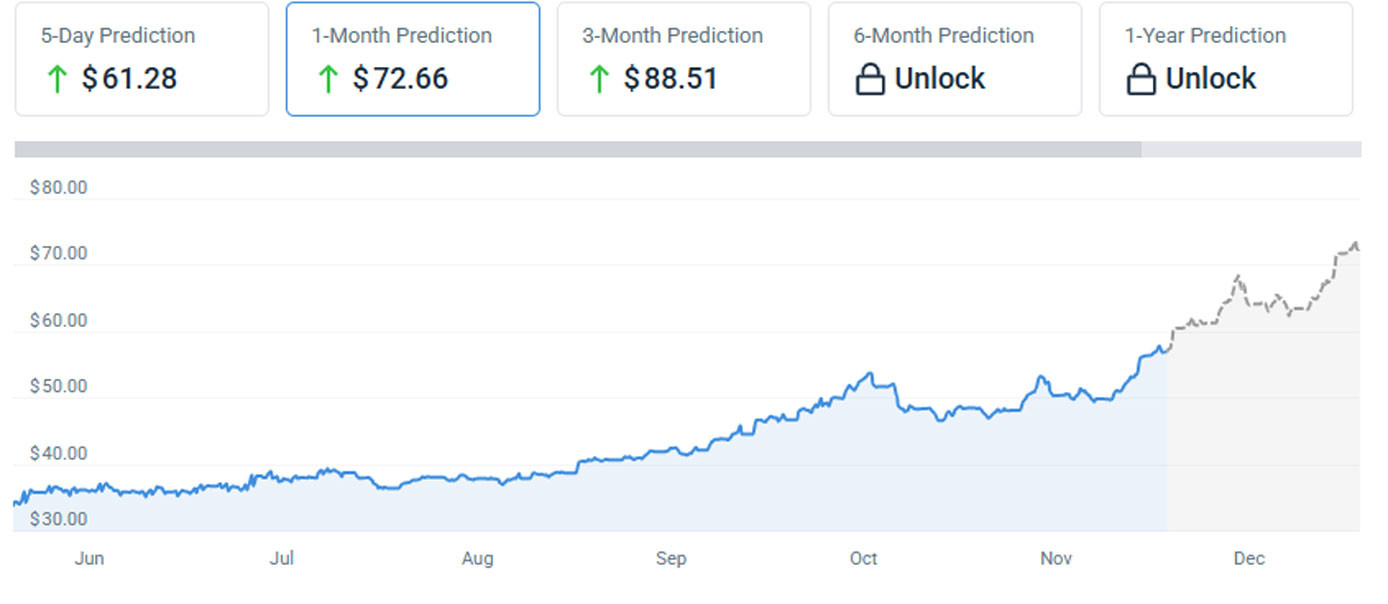Click the Sep label on the time axis
The width and height of the screenshot is (1388, 604).
(x=671, y=559)
